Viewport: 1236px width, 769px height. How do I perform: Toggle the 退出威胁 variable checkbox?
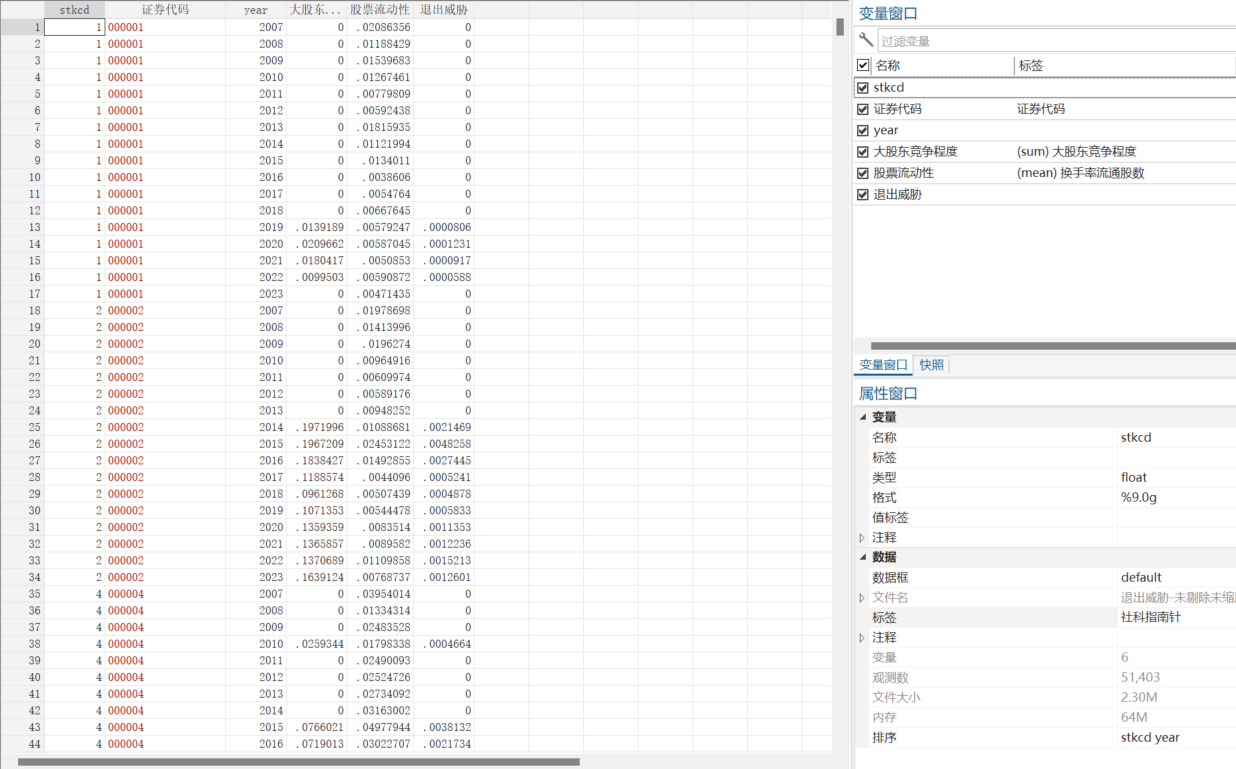(x=863, y=195)
